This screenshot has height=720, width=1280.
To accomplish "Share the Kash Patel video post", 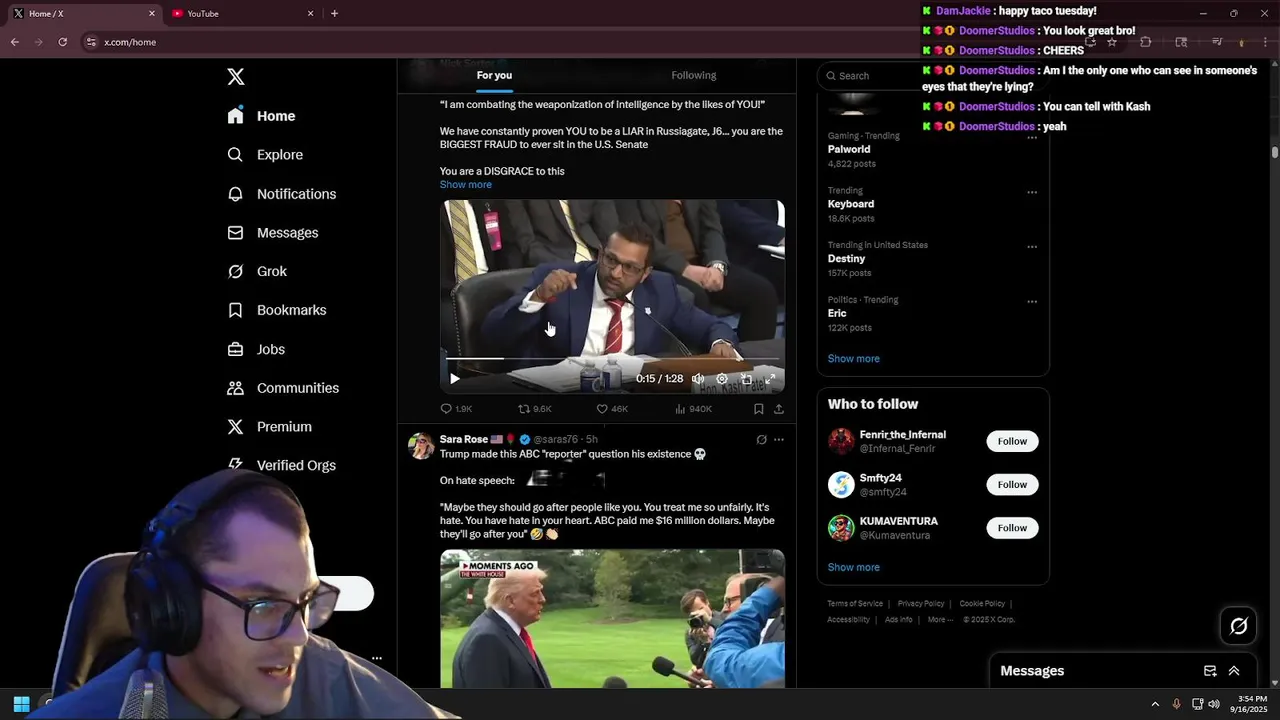I will (779, 409).
